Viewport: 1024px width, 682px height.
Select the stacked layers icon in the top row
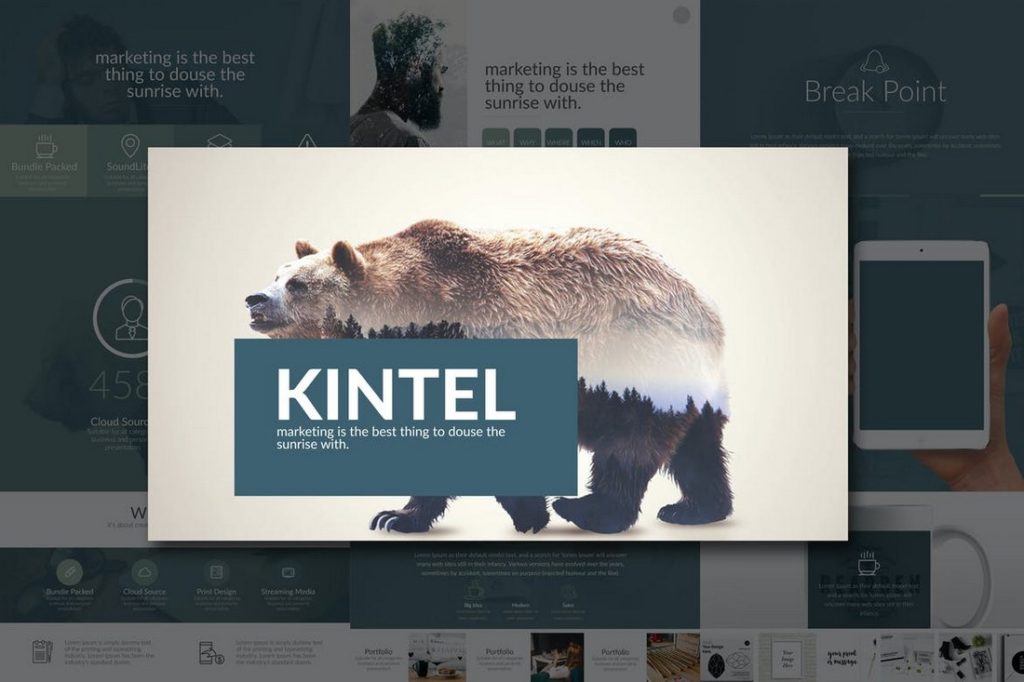pos(220,140)
